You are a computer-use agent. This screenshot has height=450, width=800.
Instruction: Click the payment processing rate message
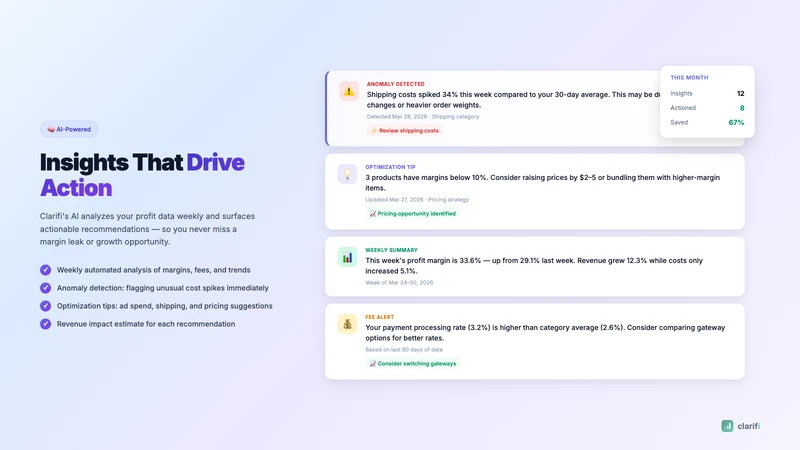pyautogui.click(x=545, y=333)
